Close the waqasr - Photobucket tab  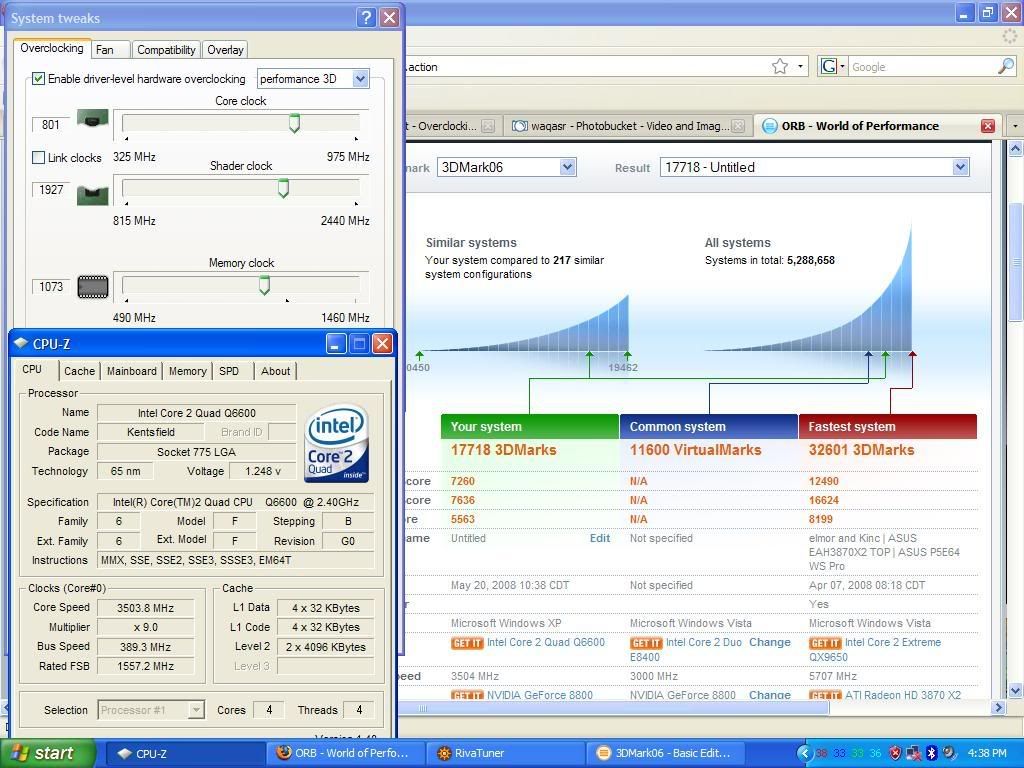[738, 126]
